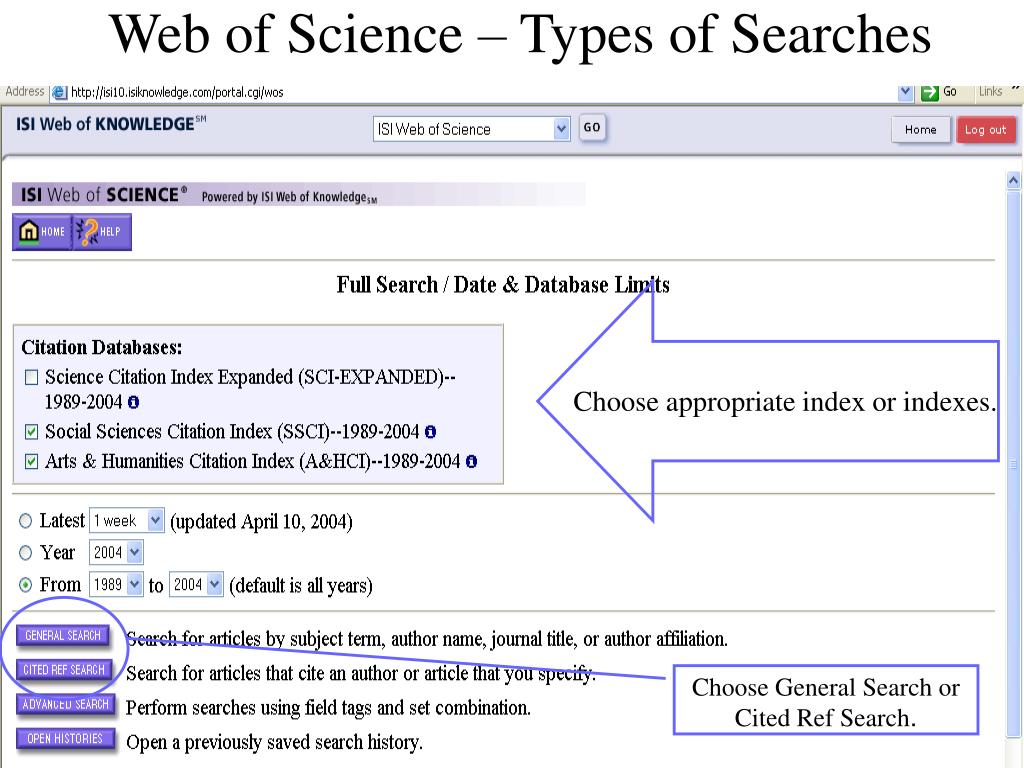Image resolution: width=1024 pixels, height=768 pixels.
Task: Check the Science Citation Index Expanded box
Action: point(31,377)
